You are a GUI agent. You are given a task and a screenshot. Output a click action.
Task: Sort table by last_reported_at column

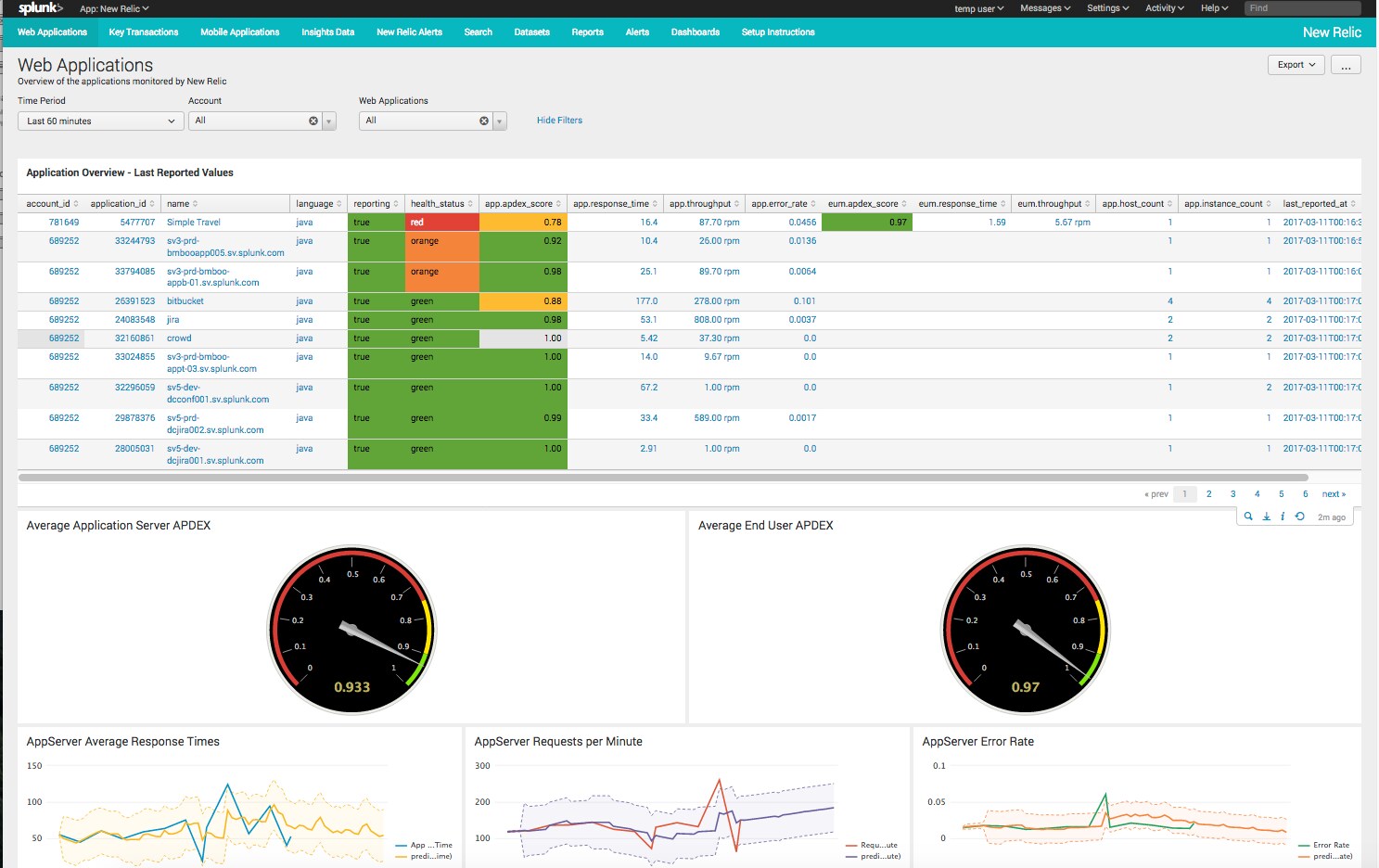(1319, 204)
